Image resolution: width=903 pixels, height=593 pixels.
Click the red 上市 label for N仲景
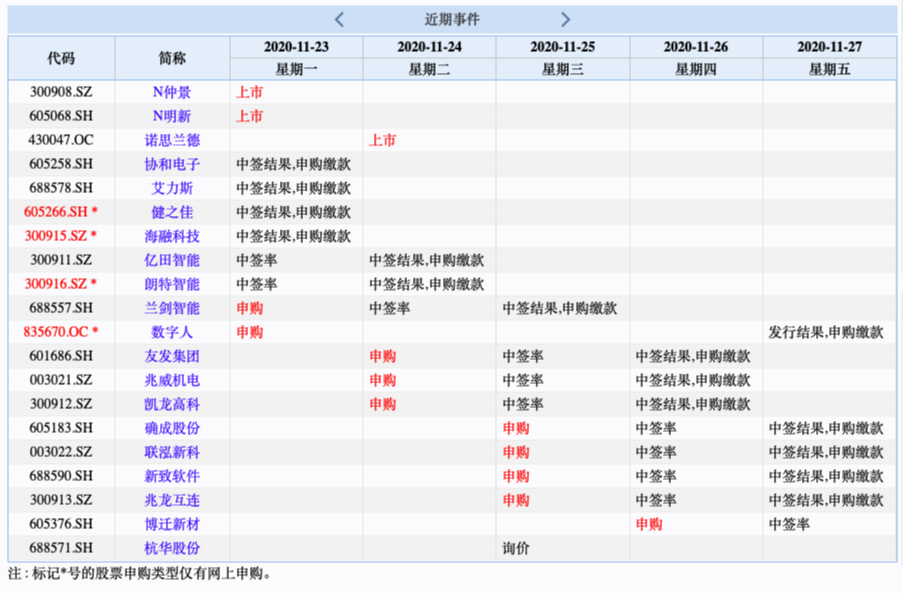coord(250,92)
